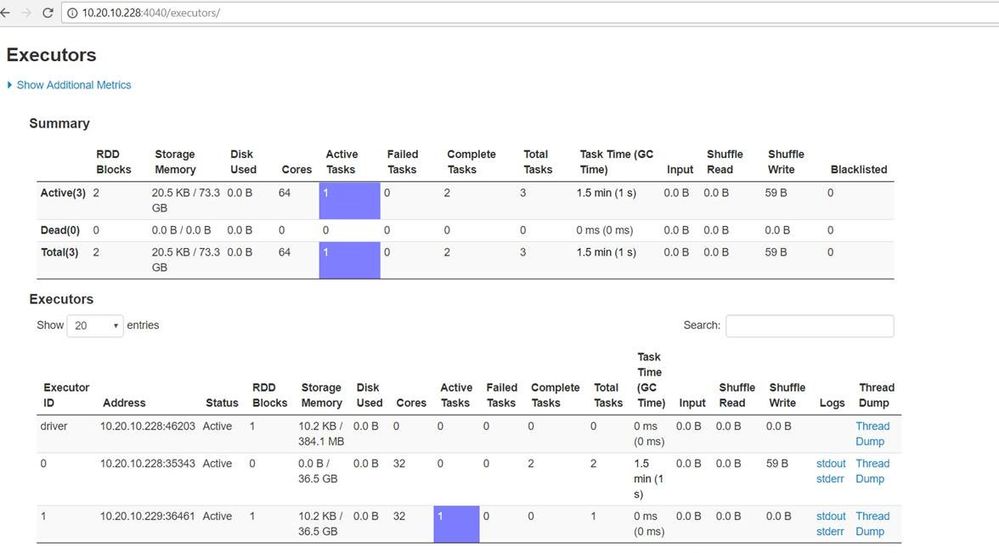Click the Dead(0) summary row label
The height and width of the screenshot is (553, 999).
pyautogui.click(x=60, y=231)
